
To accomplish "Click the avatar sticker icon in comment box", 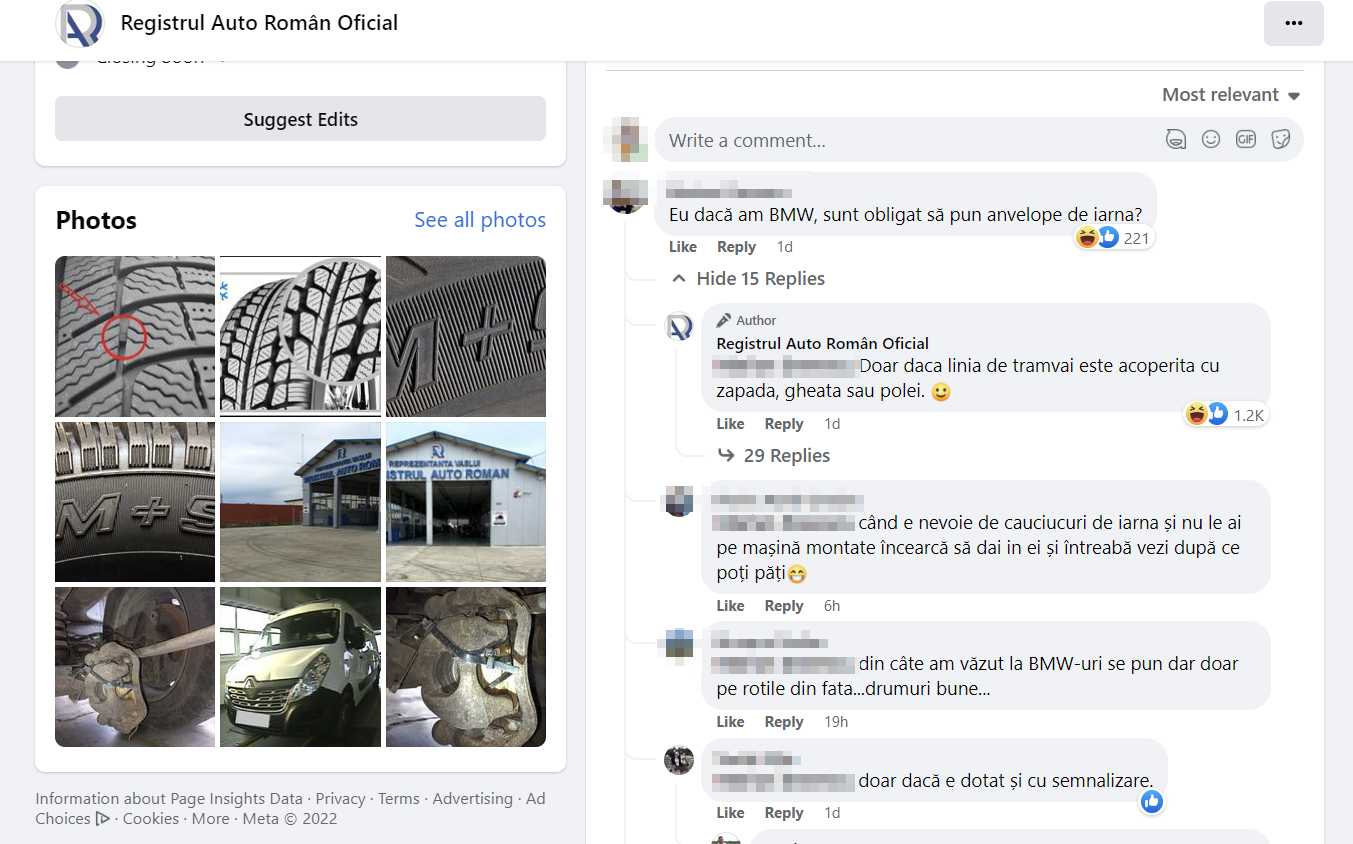I will click(1176, 140).
